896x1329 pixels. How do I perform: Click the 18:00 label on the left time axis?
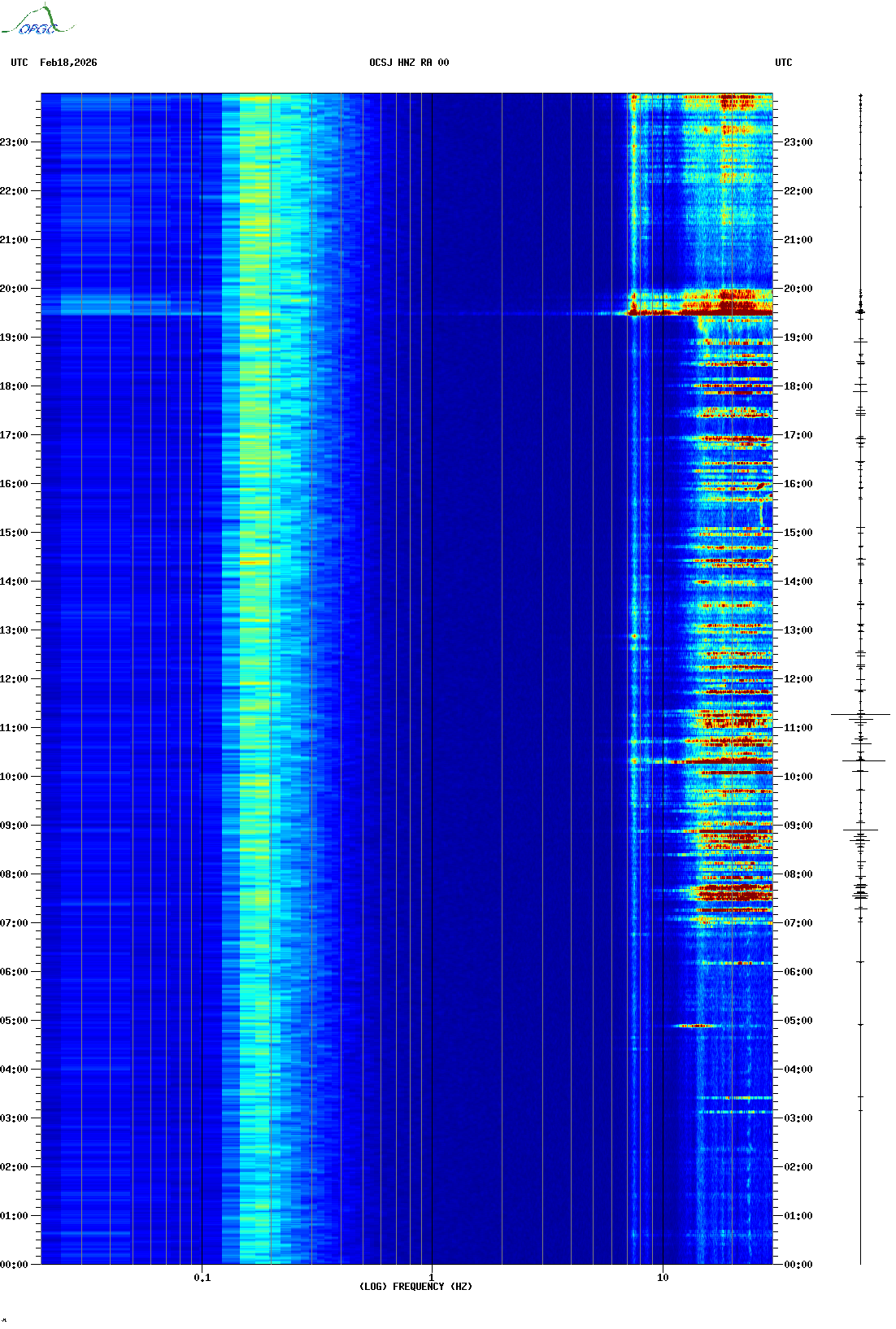(x=14, y=386)
